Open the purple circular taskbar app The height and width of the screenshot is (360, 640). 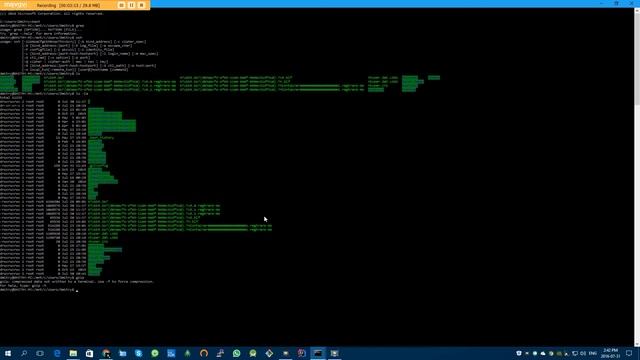click(x=302, y=353)
